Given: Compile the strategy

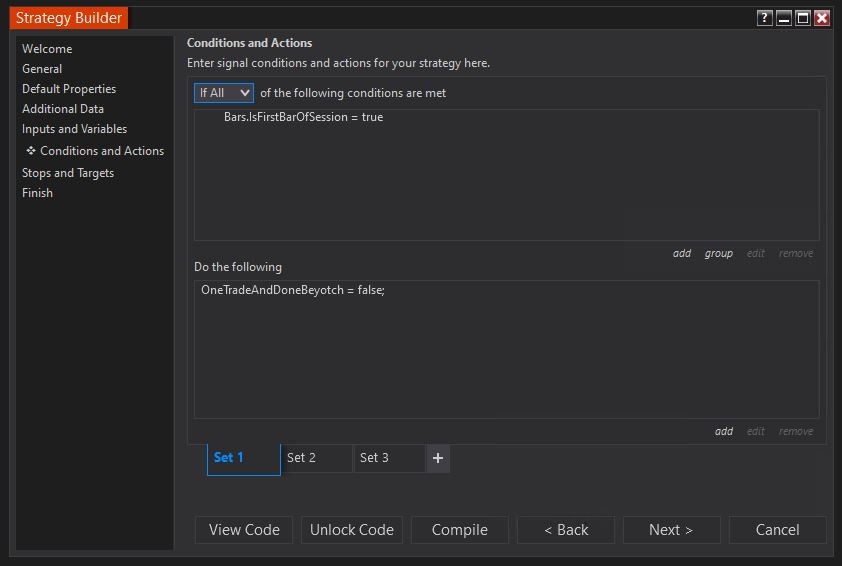Looking at the screenshot, I should (459, 530).
